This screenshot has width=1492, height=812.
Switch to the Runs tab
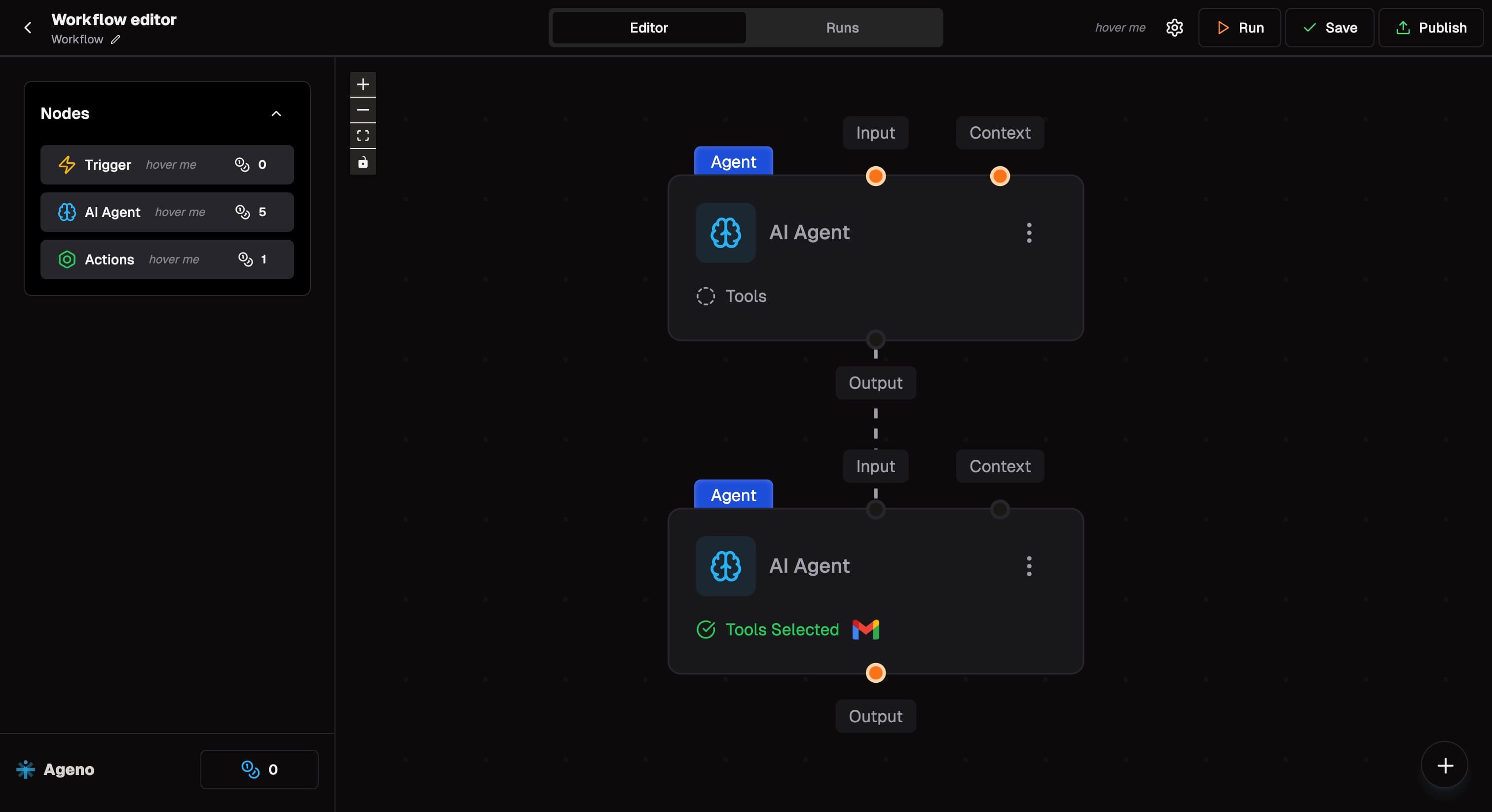[x=842, y=27]
